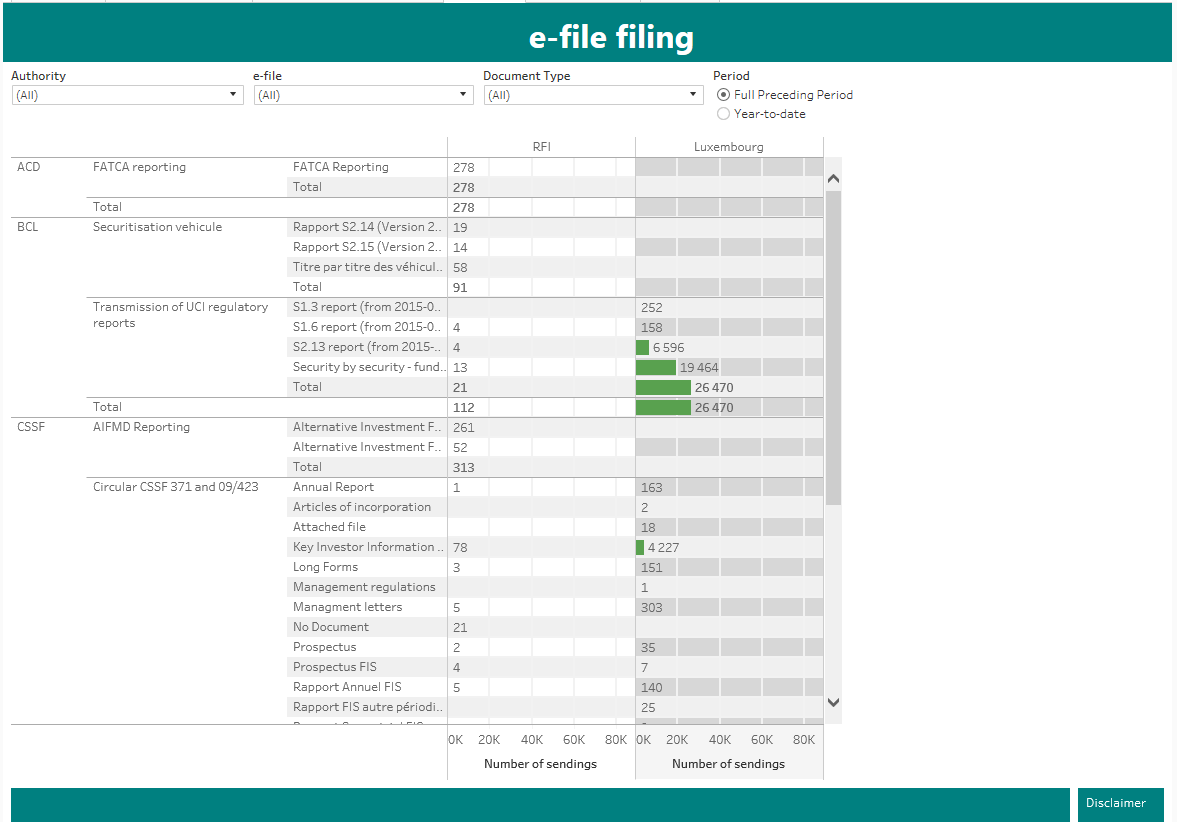Select the S2.13 report green bar
This screenshot has width=1177, height=822.
pyautogui.click(x=642, y=347)
